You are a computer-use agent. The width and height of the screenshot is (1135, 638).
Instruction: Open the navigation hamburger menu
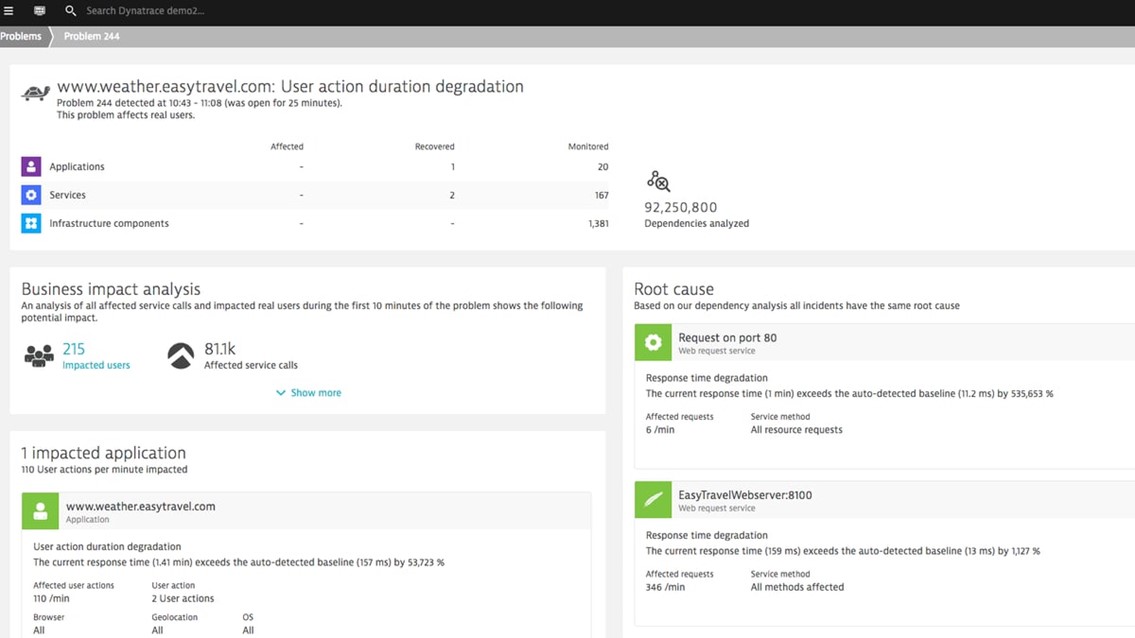click(x=8, y=11)
